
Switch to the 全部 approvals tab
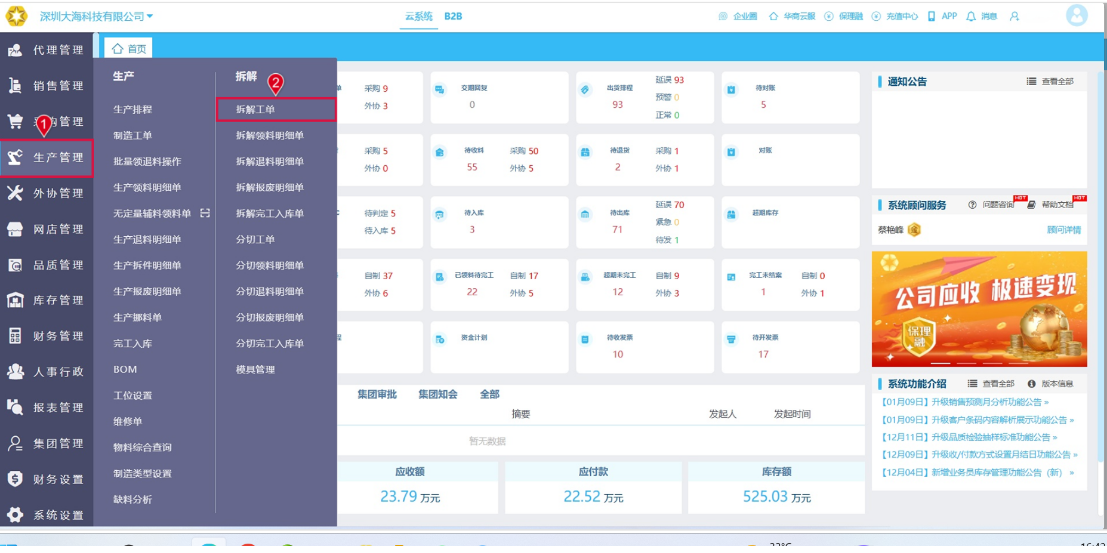[490, 395]
